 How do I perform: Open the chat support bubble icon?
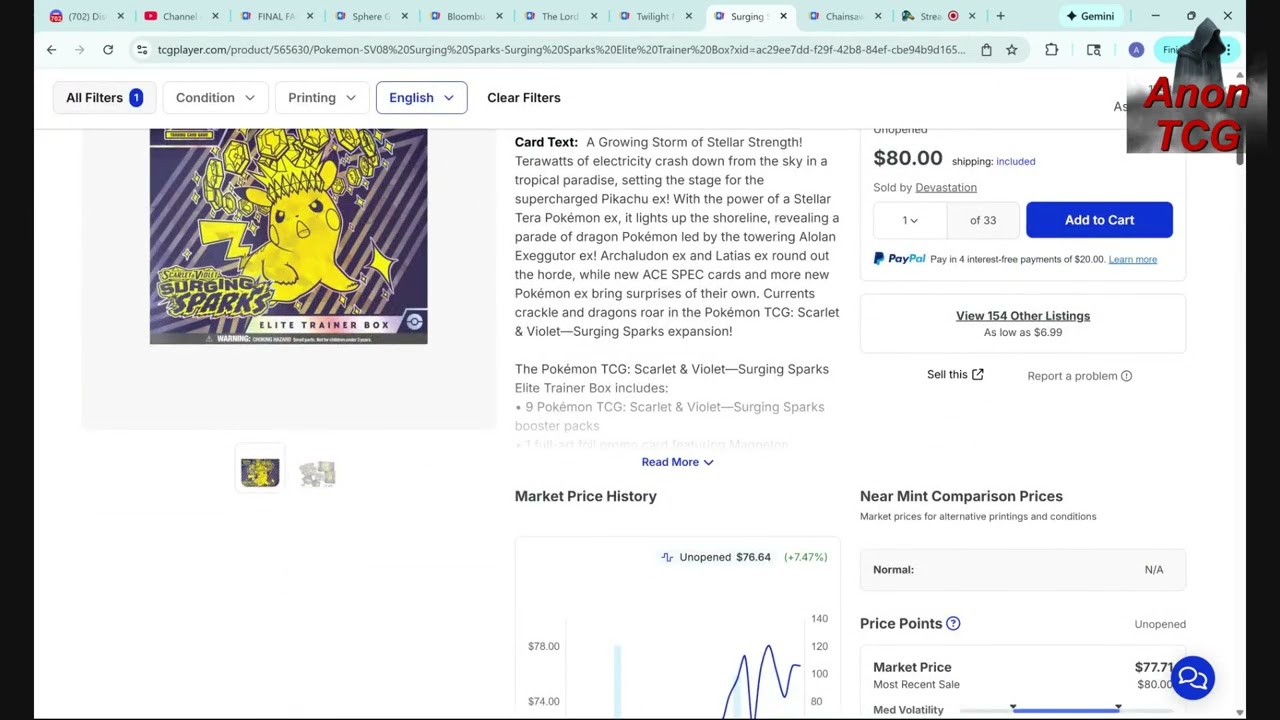coord(1193,678)
